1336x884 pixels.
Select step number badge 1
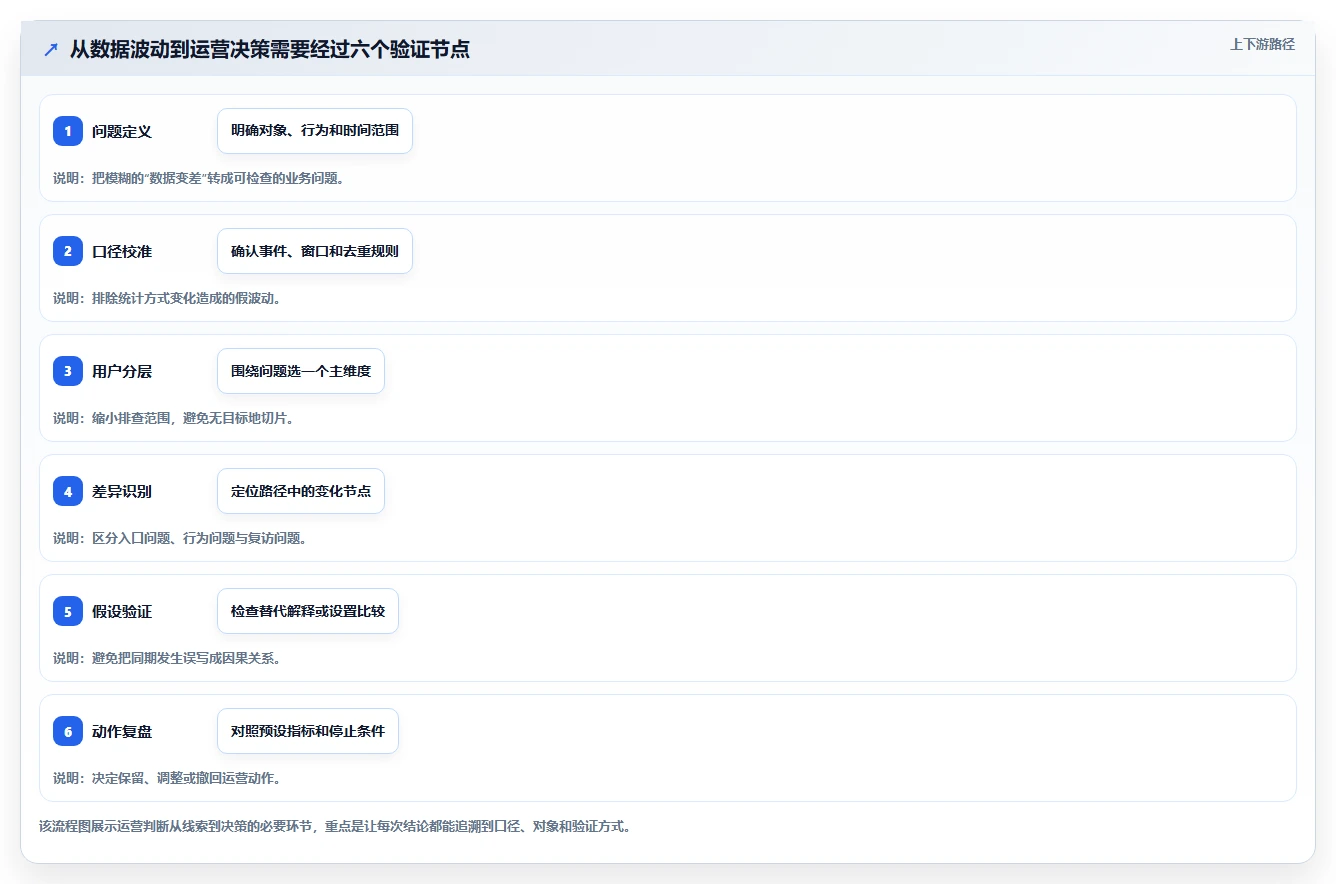(x=68, y=131)
